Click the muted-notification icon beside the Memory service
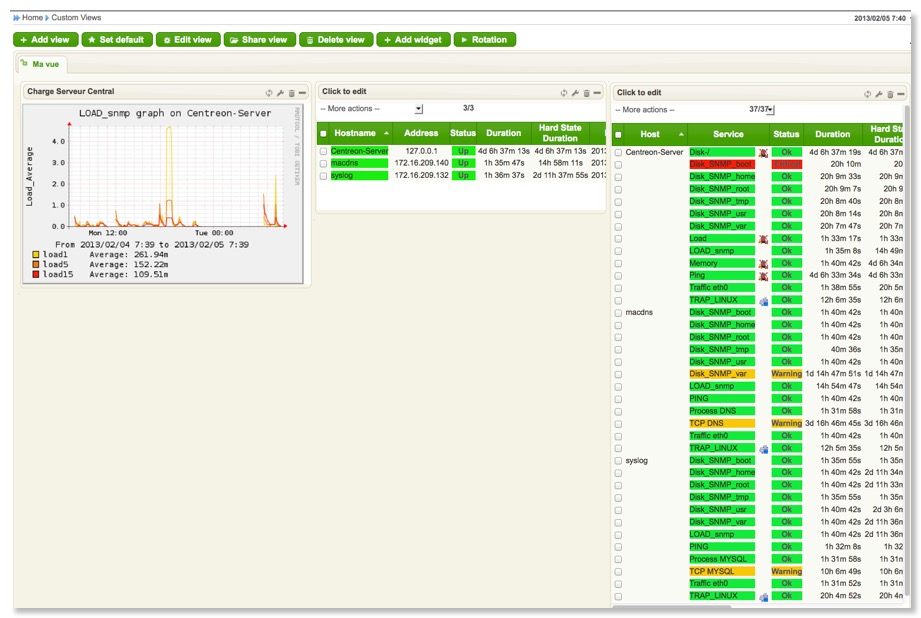The width and height of the screenshot is (921, 618). [x=764, y=263]
